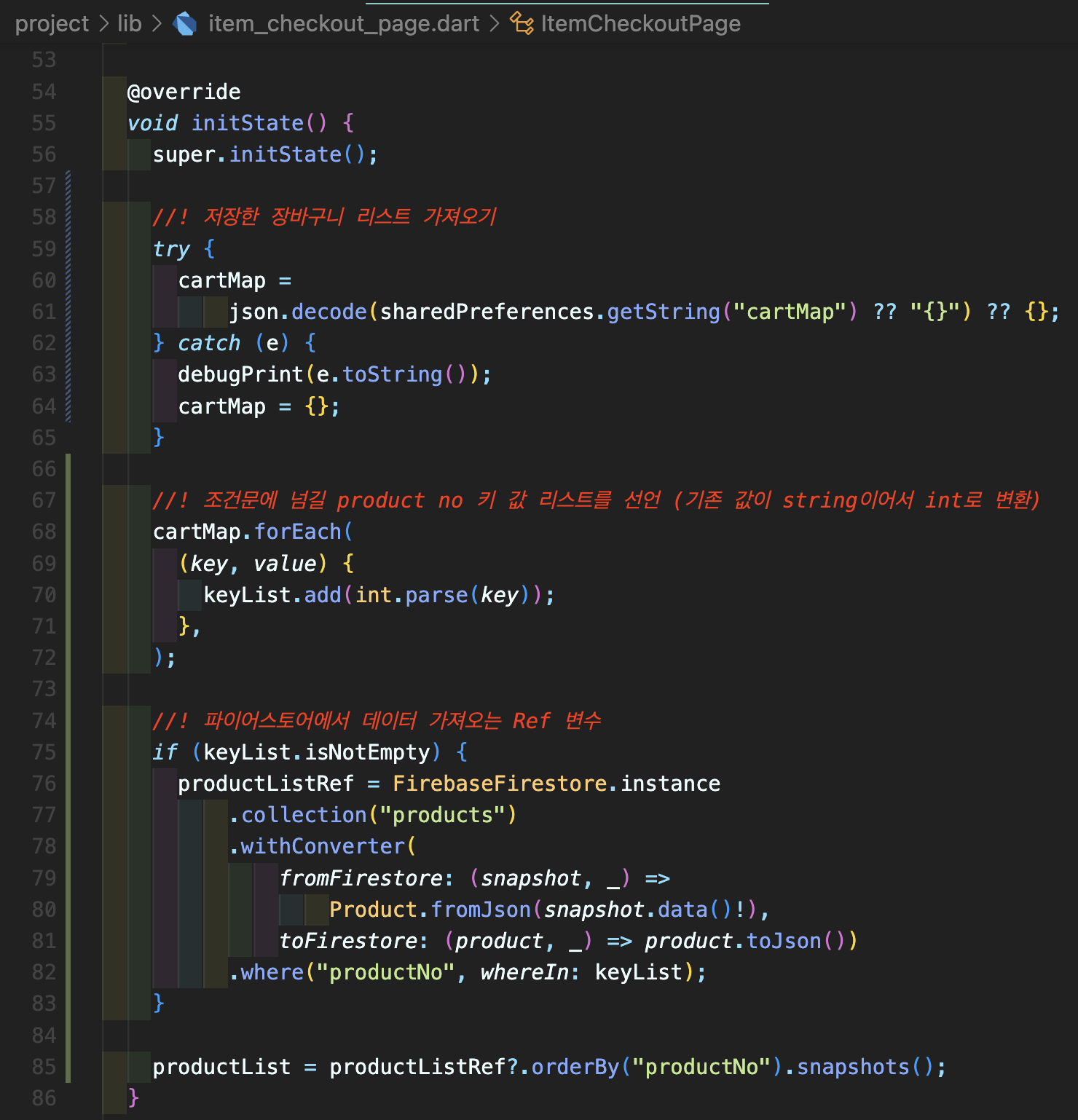The width and height of the screenshot is (1078, 1120).
Task: Click the 'if' keyword on line 75
Action: pyautogui.click(x=165, y=752)
